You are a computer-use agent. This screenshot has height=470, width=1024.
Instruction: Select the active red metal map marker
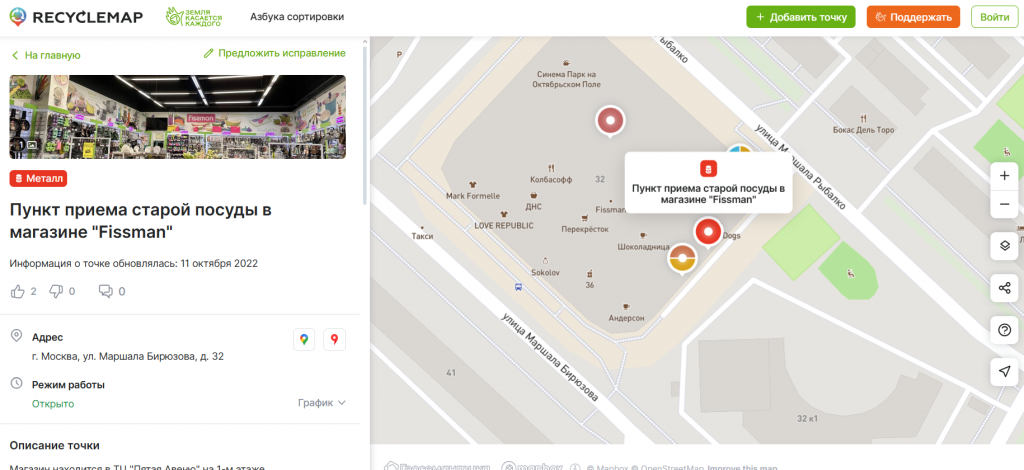coord(708,233)
